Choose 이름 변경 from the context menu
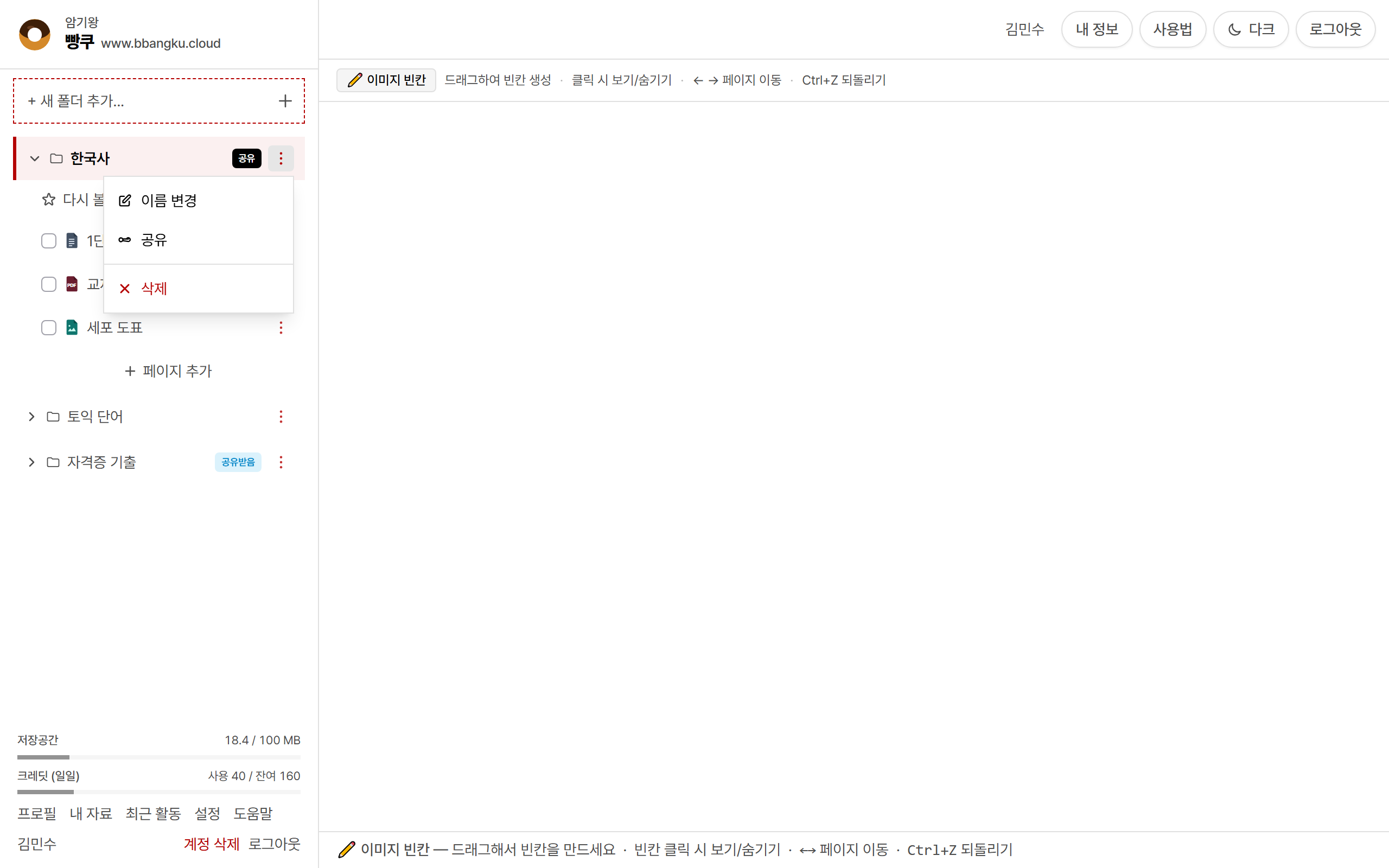The height and width of the screenshot is (868, 1389). coord(199,200)
